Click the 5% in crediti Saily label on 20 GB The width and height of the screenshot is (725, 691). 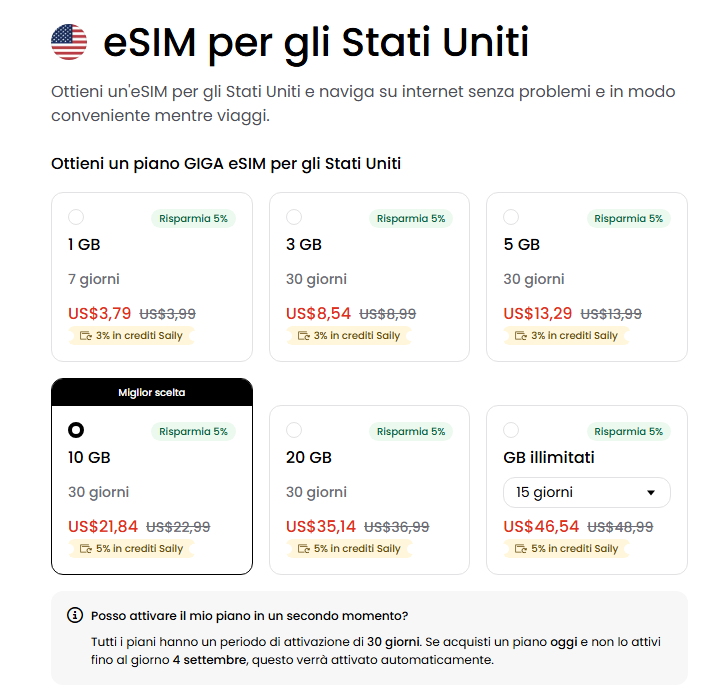[357, 549]
